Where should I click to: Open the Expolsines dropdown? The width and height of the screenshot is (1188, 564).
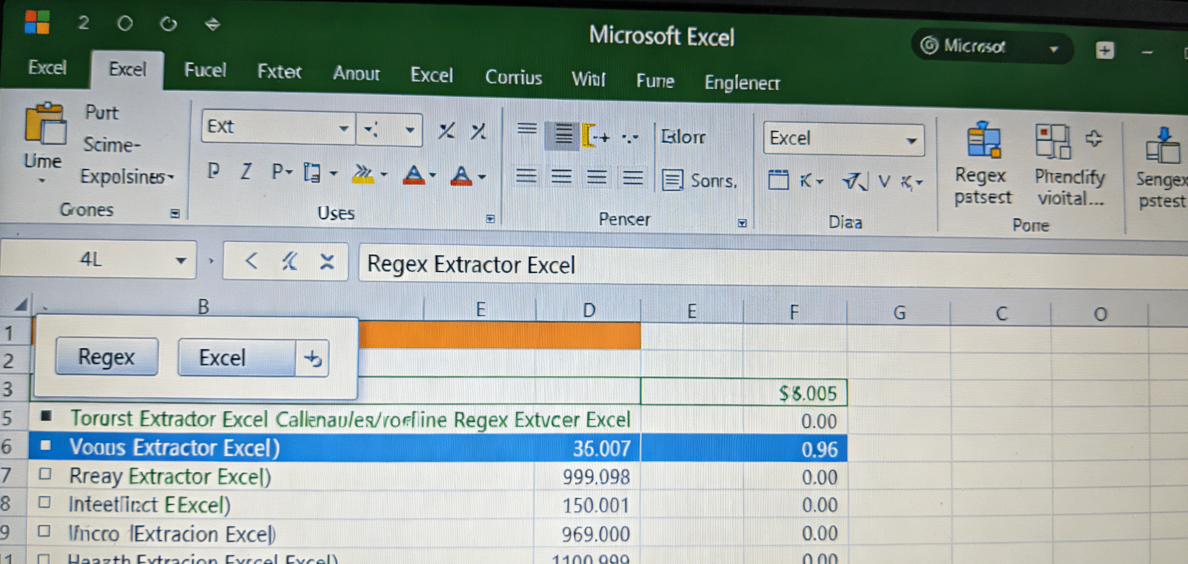point(127,177)
